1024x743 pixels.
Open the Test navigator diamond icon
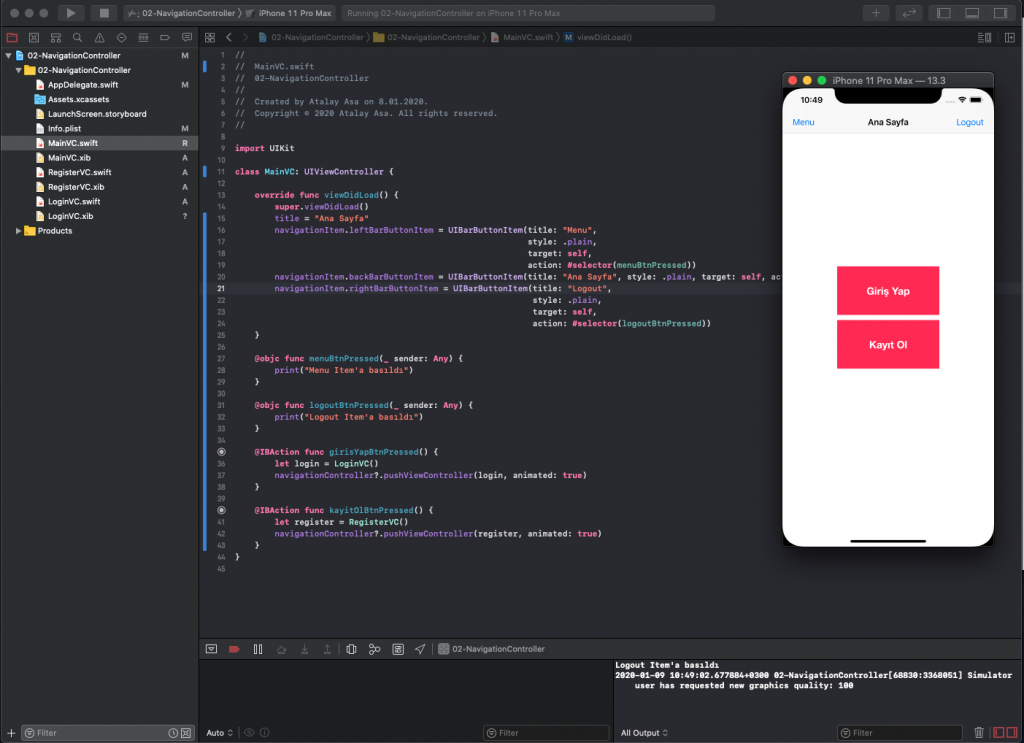[x=121, y=38]
